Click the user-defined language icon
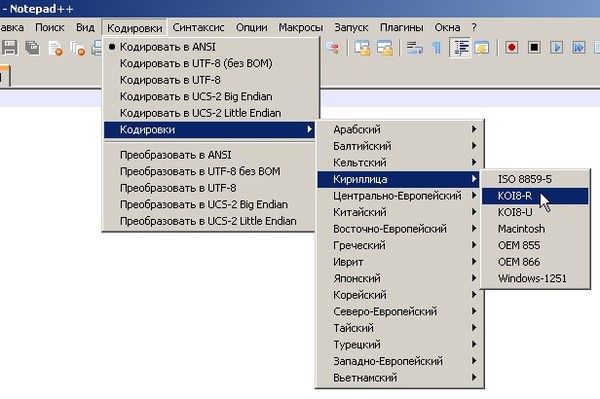 (482, 48)
